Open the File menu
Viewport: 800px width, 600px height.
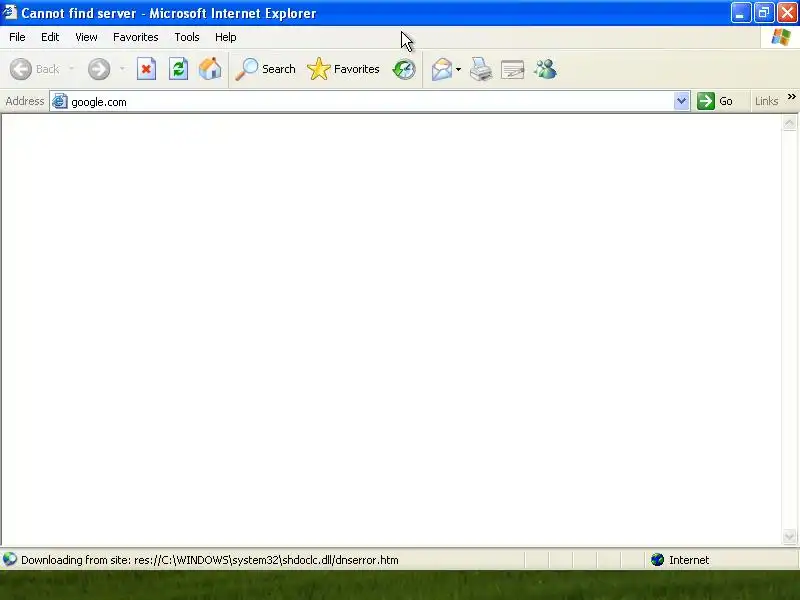(17, 37)
